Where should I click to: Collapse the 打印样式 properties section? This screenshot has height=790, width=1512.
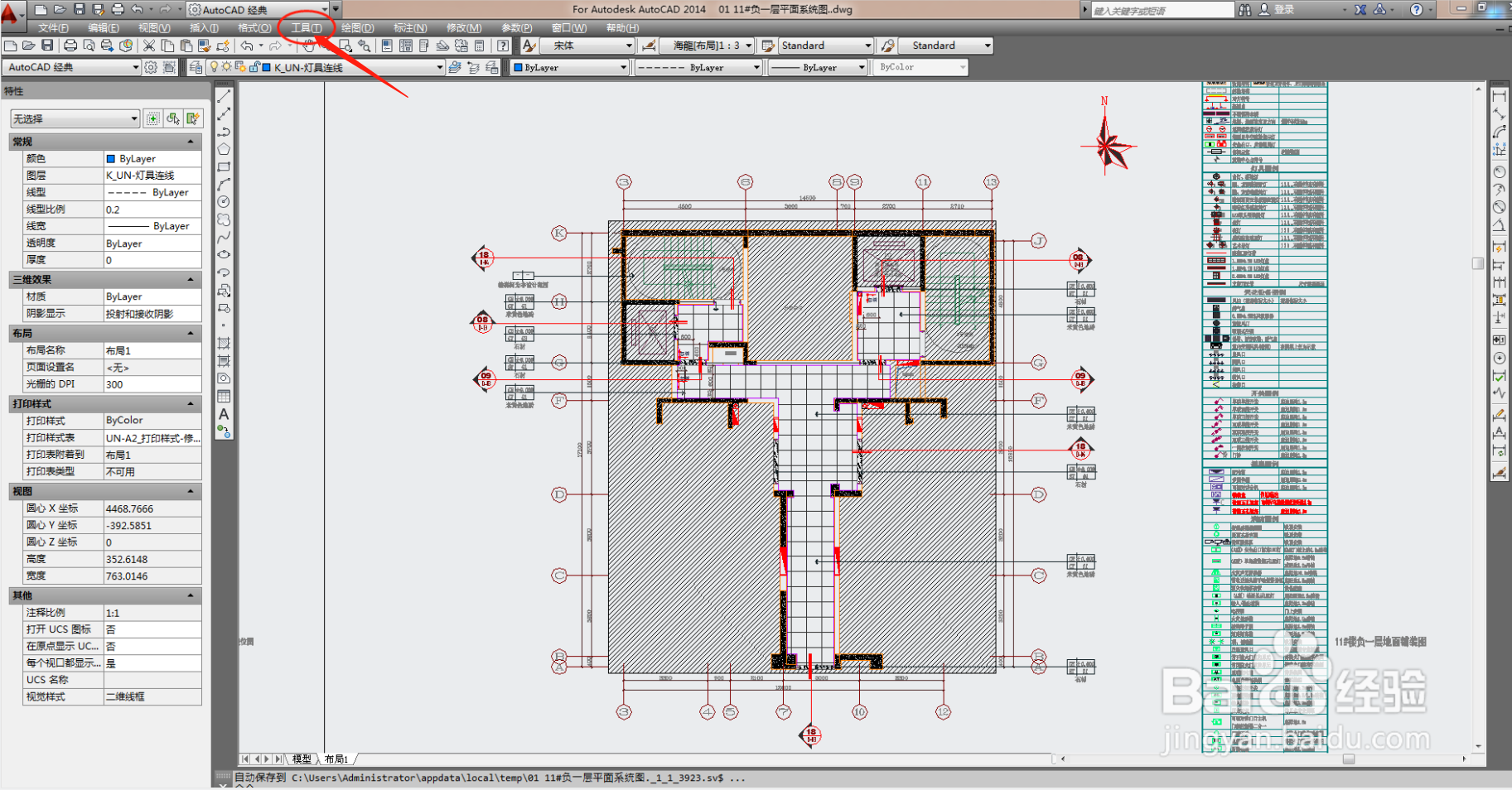(191, 403)
